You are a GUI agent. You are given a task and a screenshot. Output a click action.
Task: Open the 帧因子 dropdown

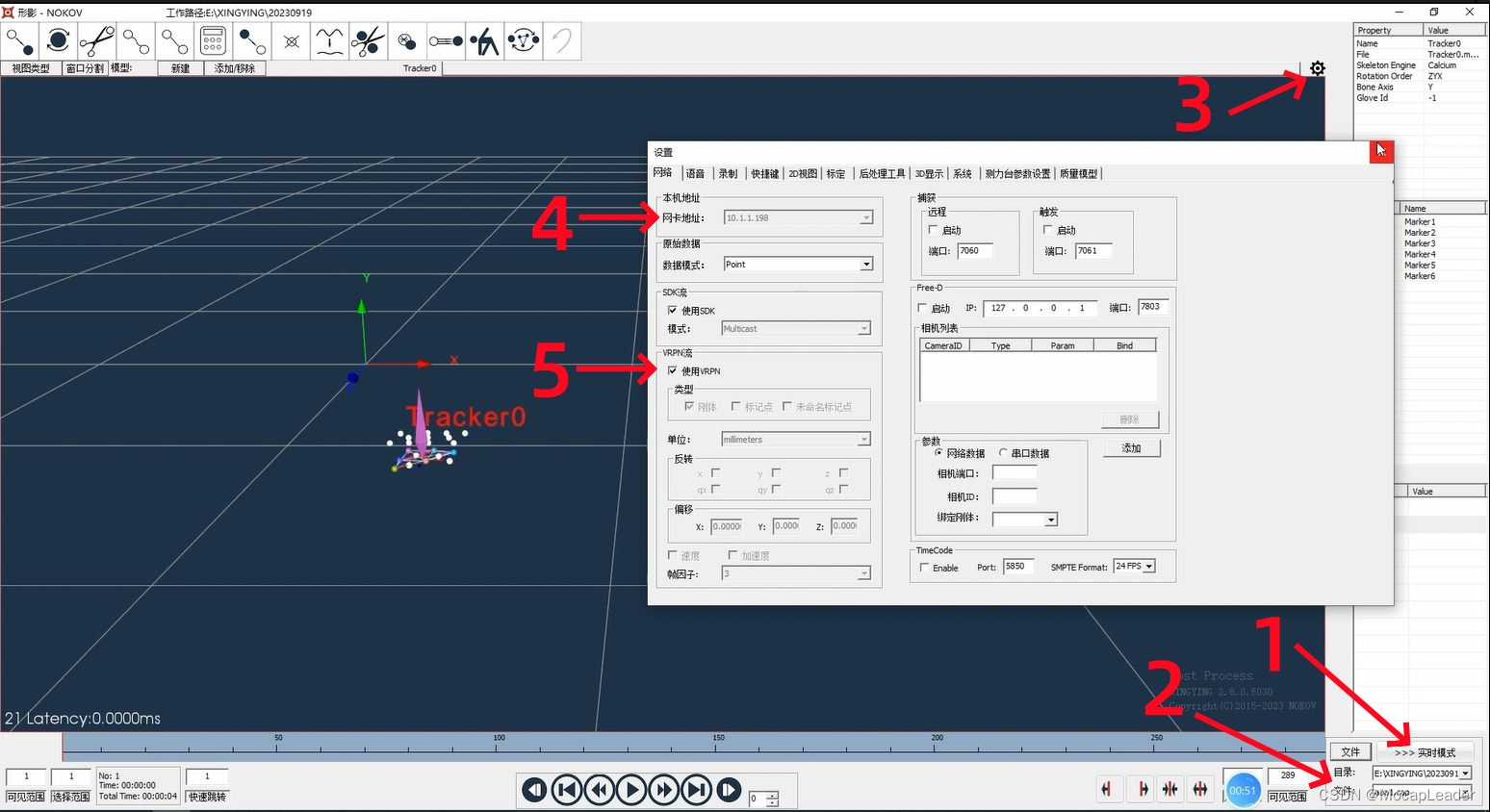point(796,573)
